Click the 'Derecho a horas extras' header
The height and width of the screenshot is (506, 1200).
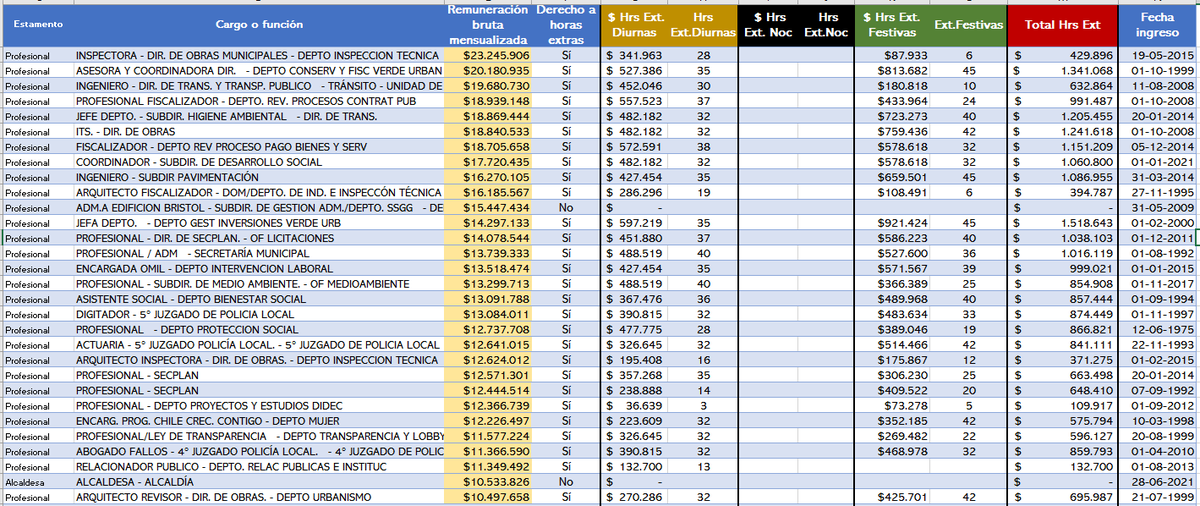[x=566, y=25]
